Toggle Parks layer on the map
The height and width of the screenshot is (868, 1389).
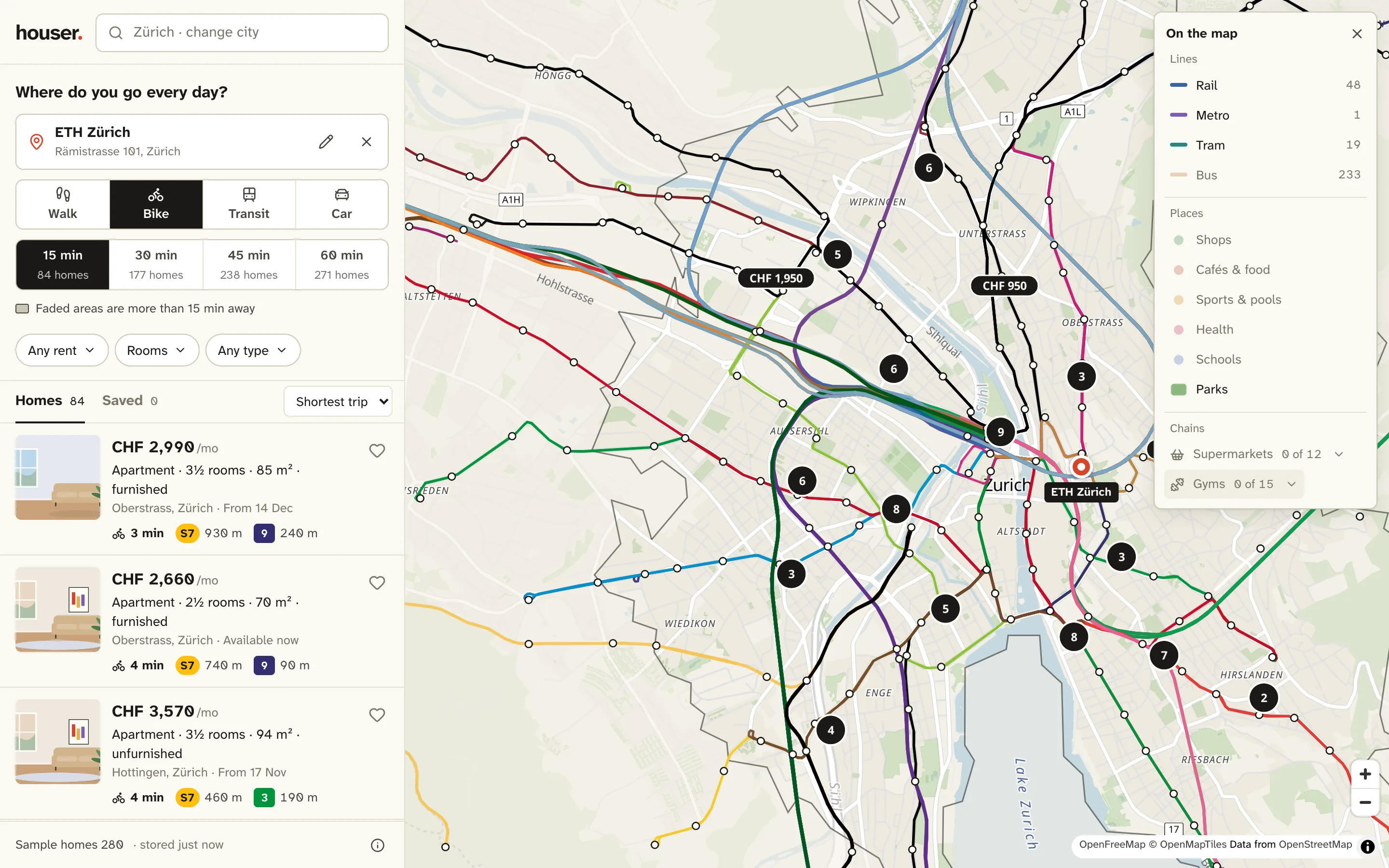pyautogui.click(x=1265, y=389)
